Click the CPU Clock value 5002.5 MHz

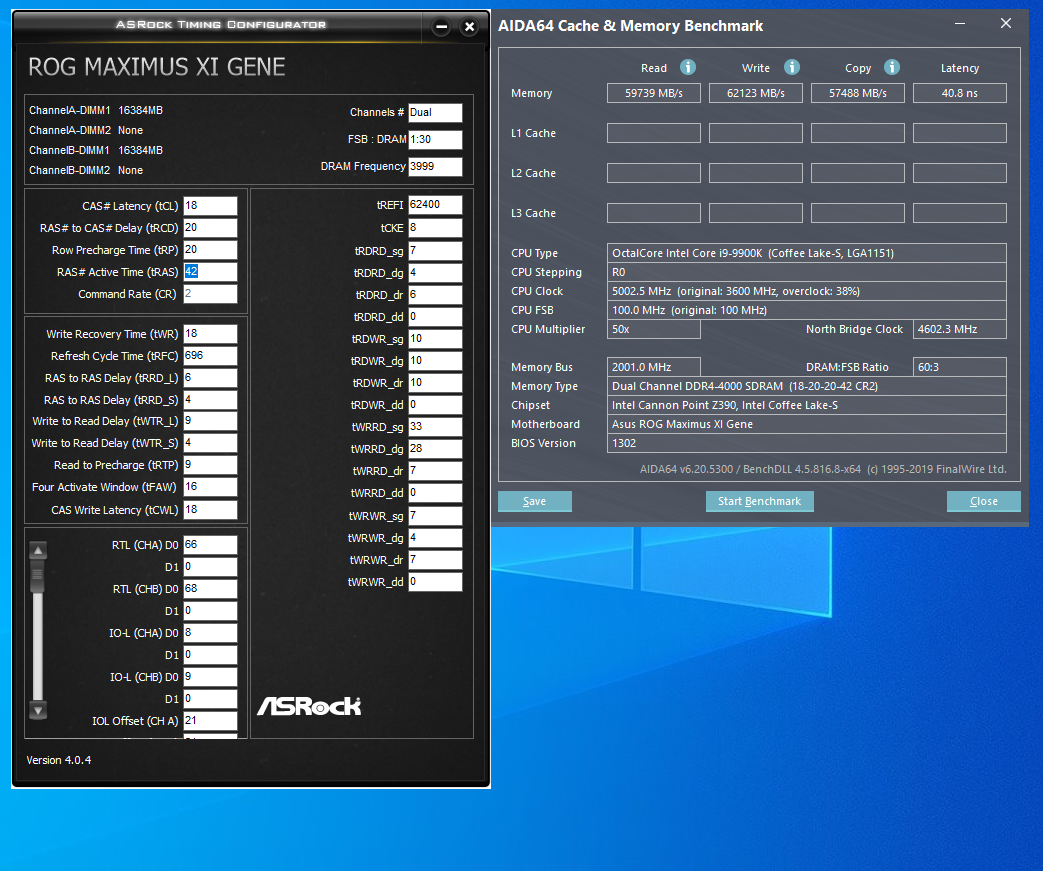pos(807,291)
